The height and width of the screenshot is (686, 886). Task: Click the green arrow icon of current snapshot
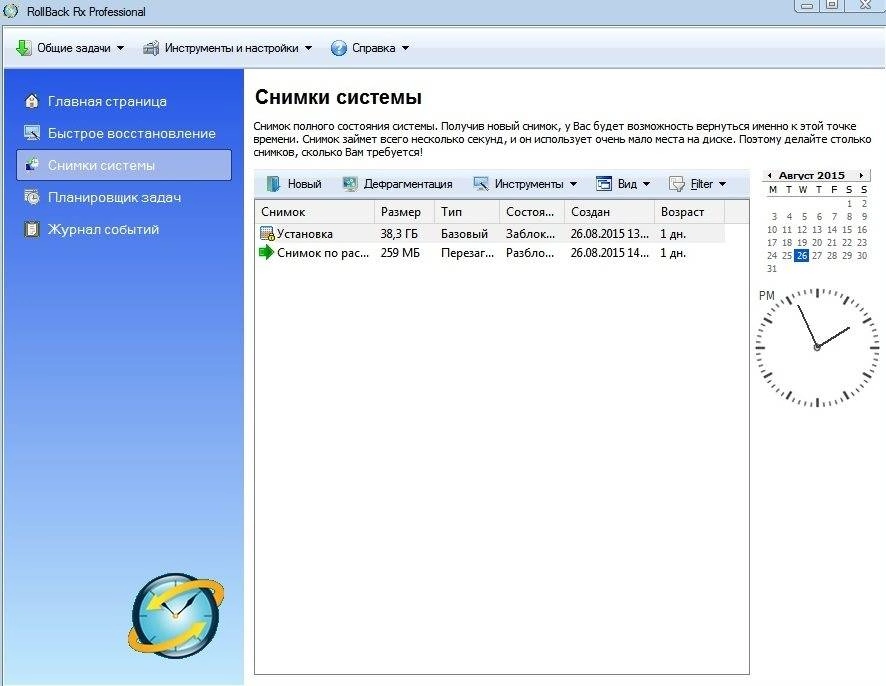(x=267, y=253)
